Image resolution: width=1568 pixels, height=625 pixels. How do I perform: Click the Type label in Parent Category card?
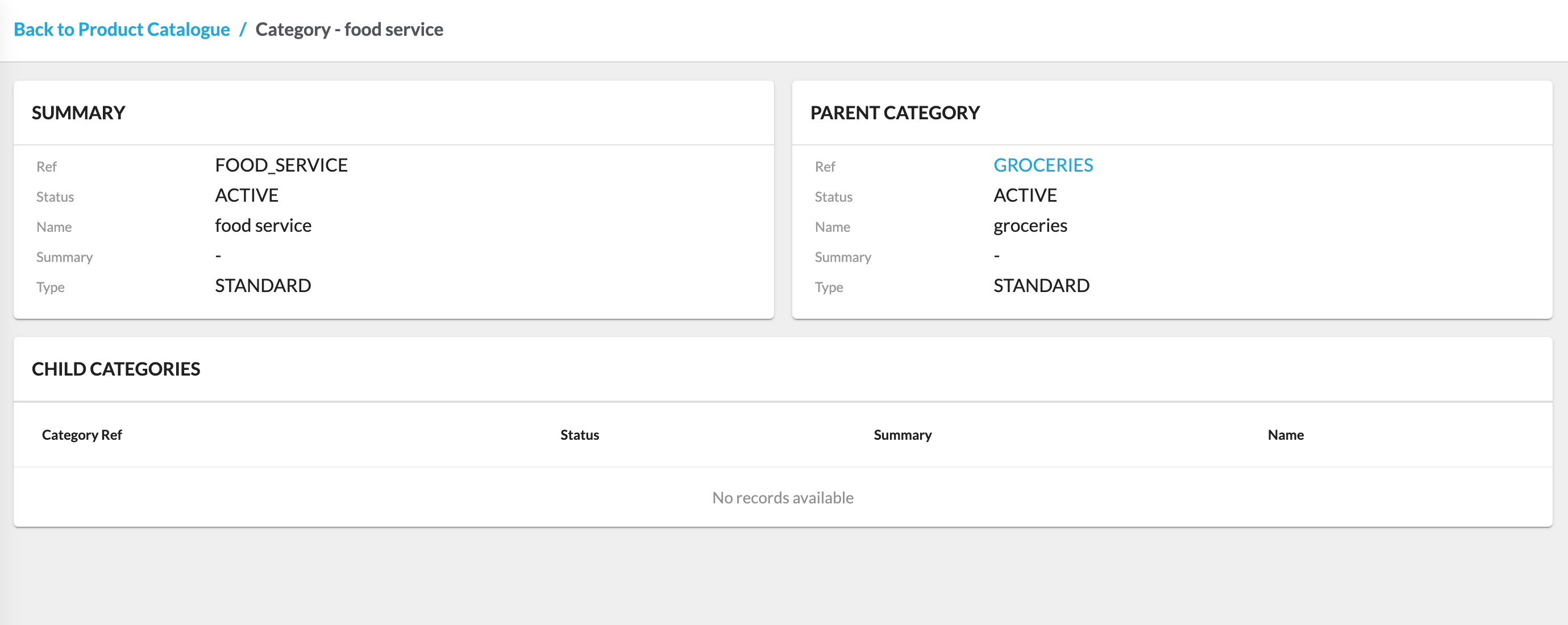(829, 287)
